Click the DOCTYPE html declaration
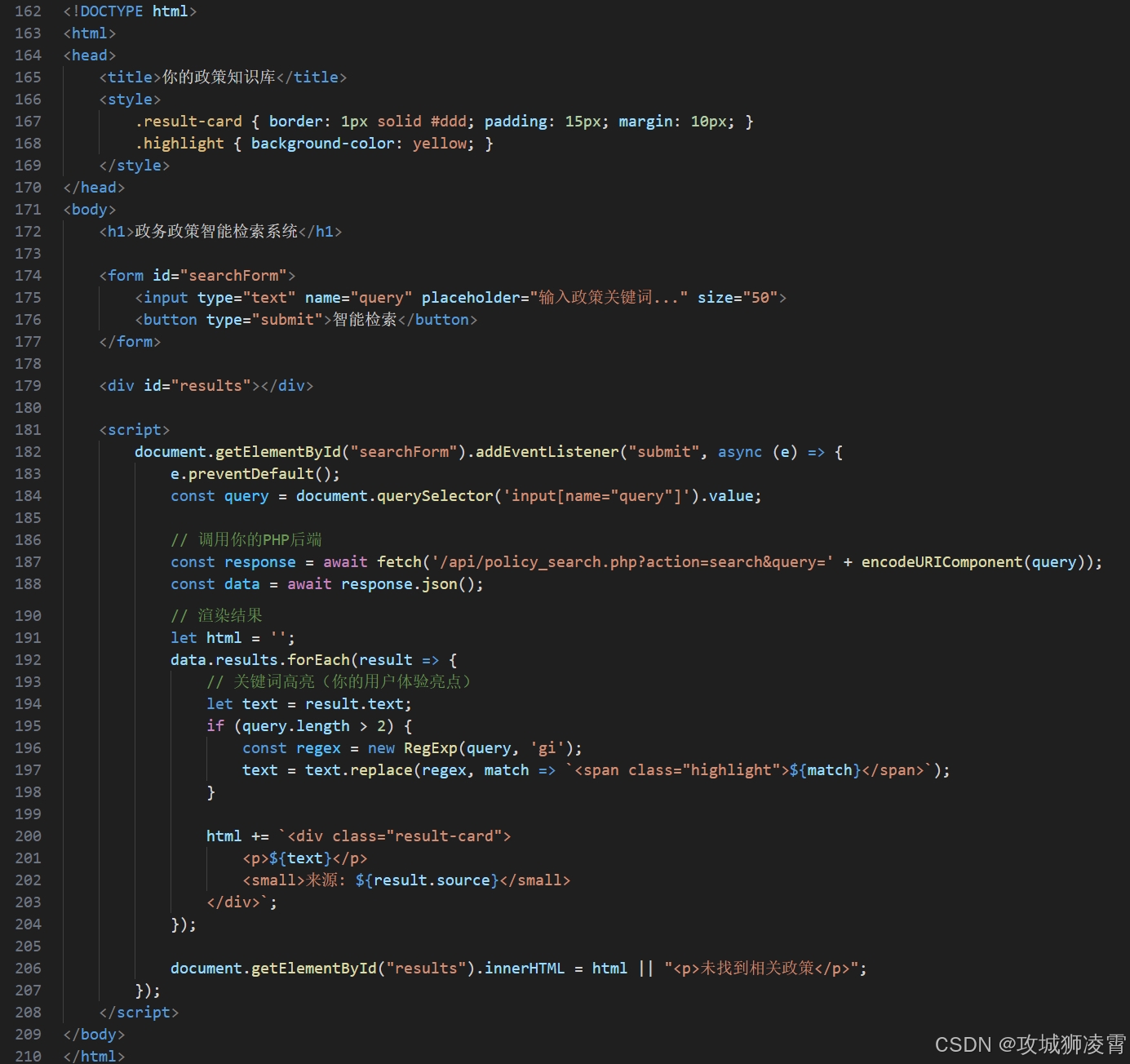The height and width of the screenshot is (1064, 1130). tap(130, 11)
